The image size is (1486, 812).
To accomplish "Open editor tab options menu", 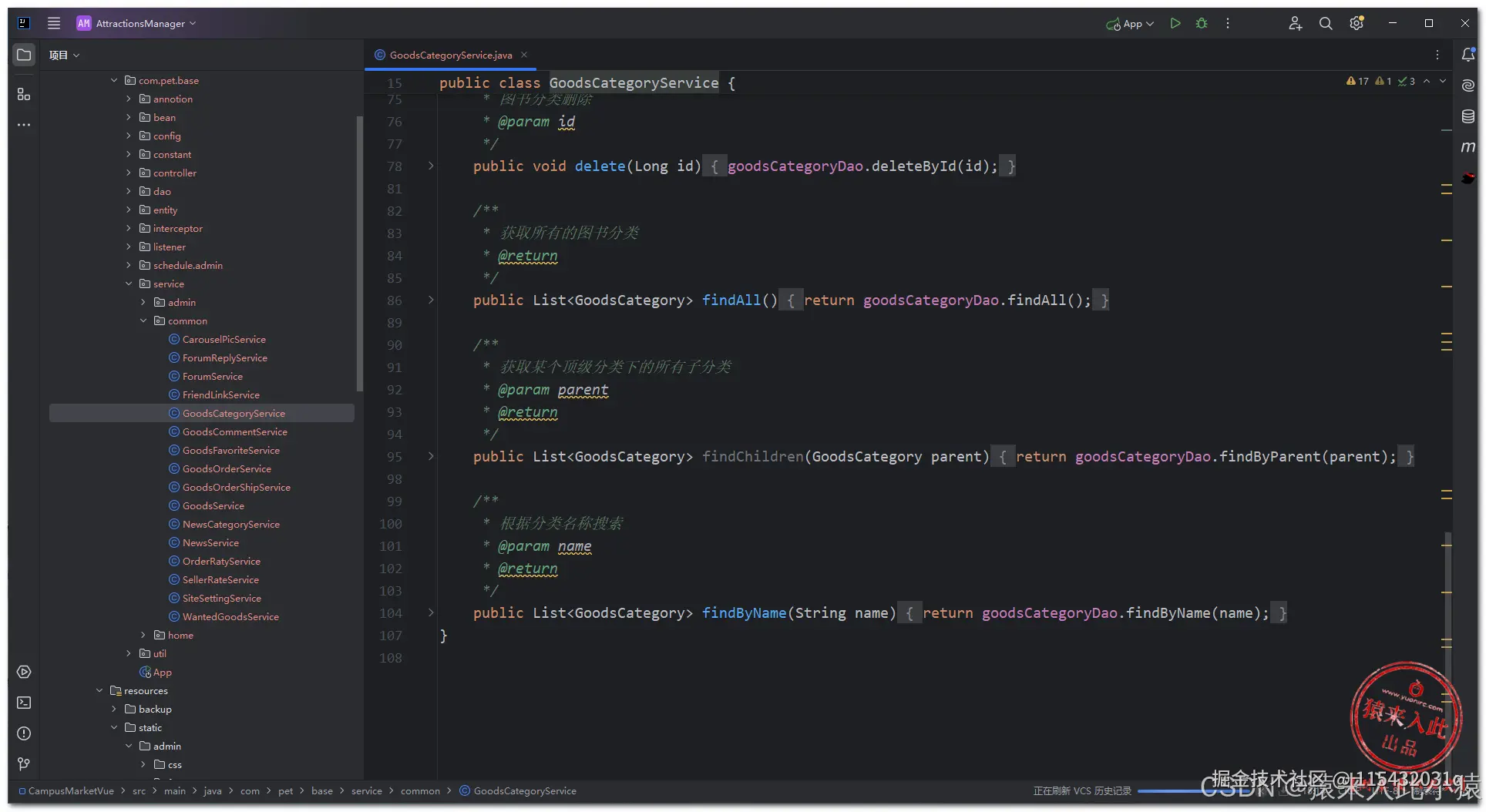I will pyautogui.click(x=1437, y=55).
